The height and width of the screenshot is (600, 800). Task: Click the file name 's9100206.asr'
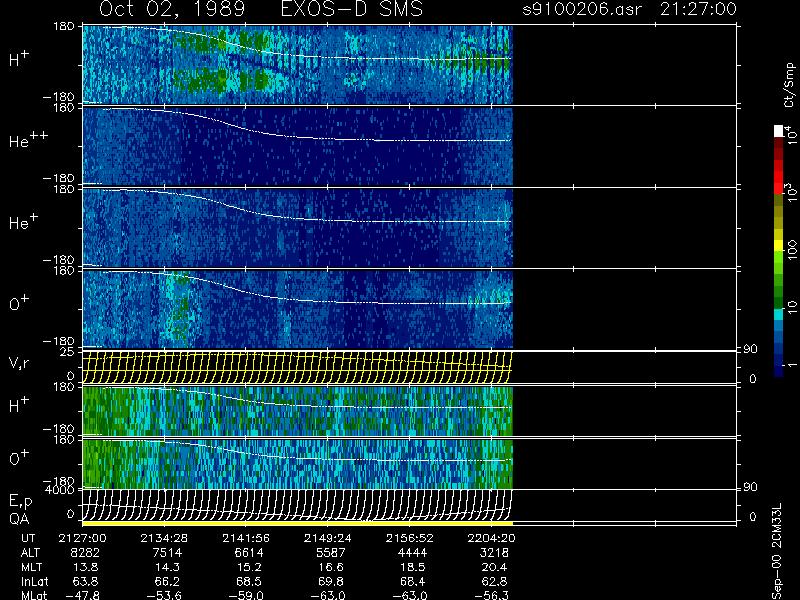click(x=582, y=9)
